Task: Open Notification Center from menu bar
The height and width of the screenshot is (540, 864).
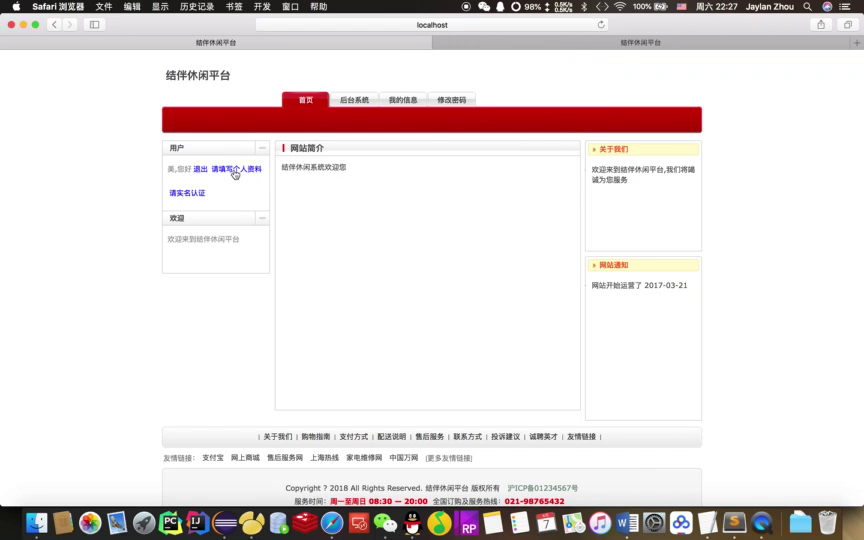Action: 845,7
